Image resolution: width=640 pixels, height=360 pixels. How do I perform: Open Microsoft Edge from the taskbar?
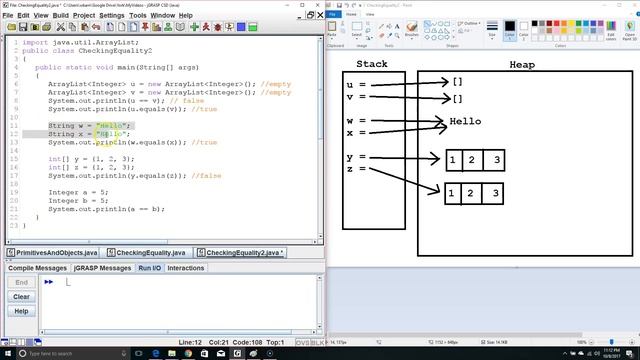[156, 353]
